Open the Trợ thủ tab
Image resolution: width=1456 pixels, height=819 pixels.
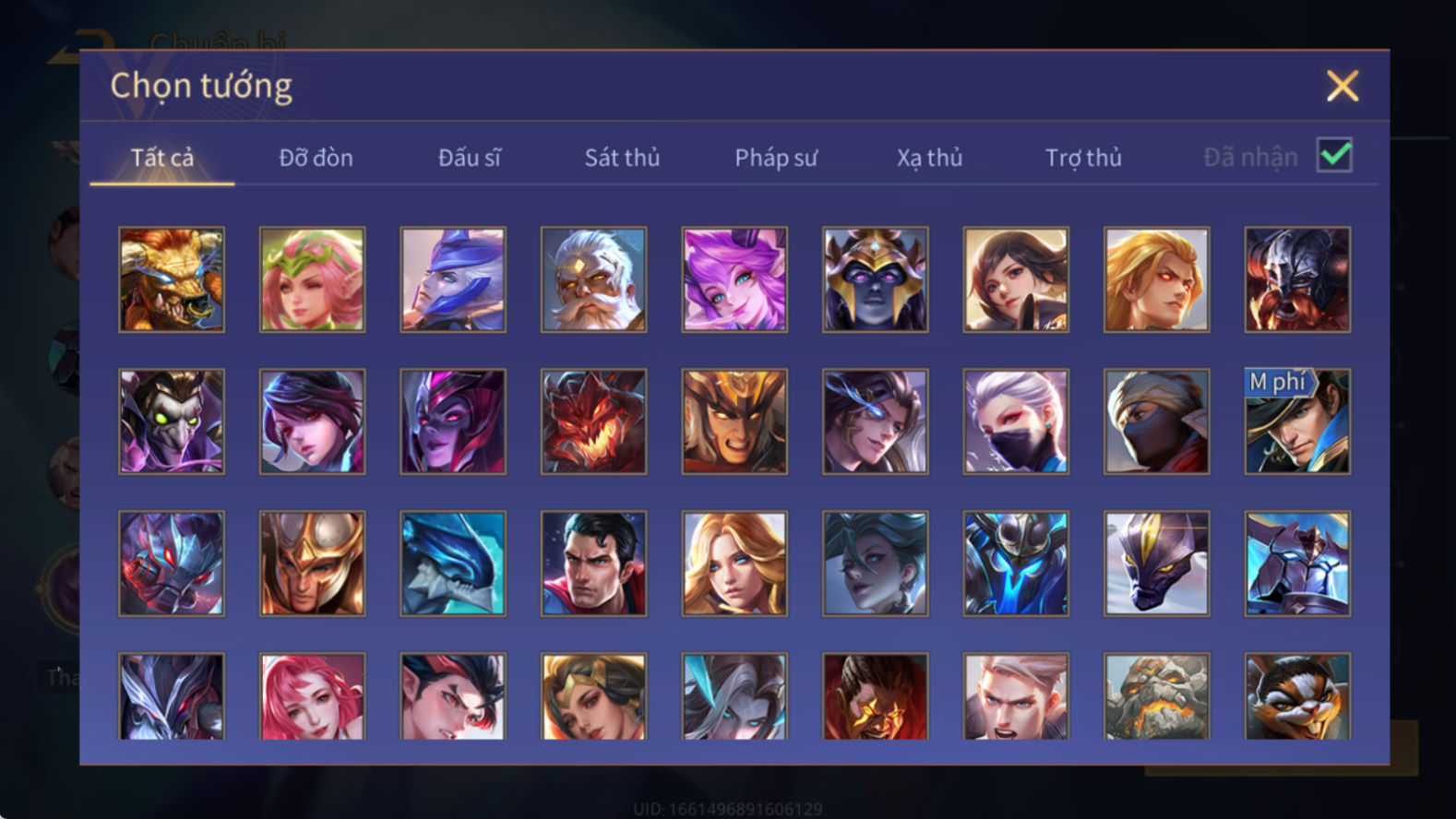click(1083, 158)
